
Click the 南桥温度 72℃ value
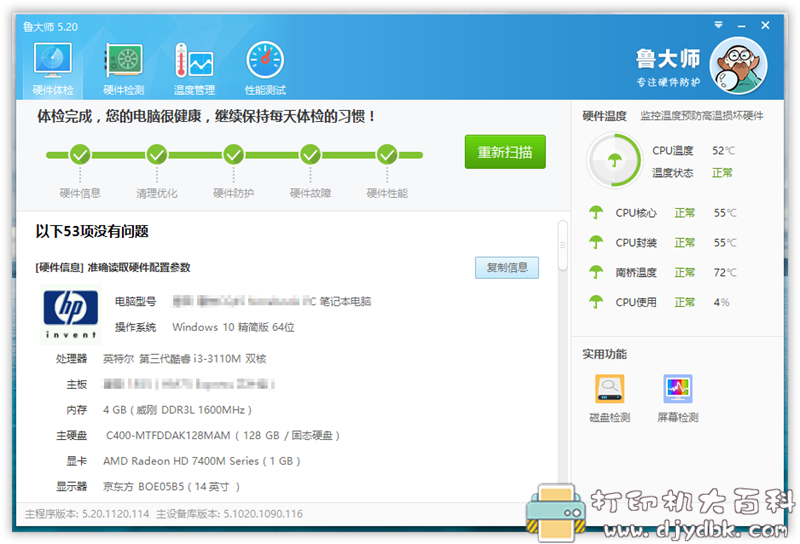point(725,273)
